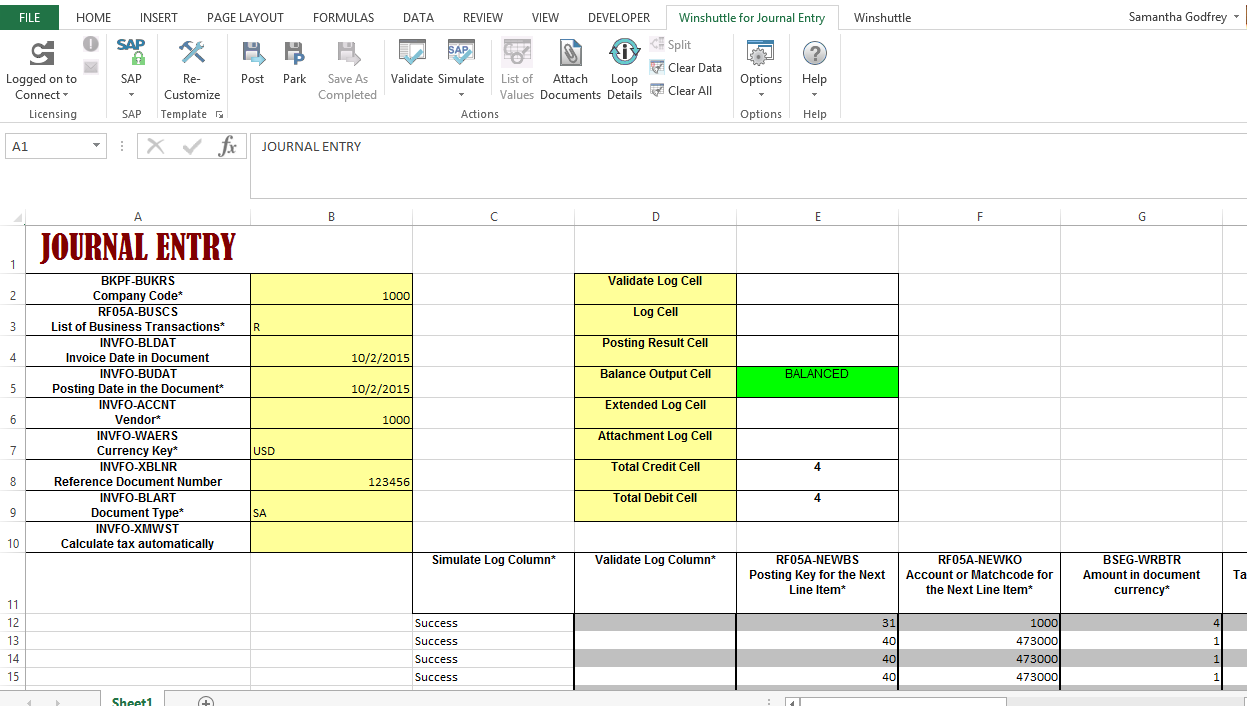Select the Currency Key cell USD
The height and width of the screenshot is (706, 1247).
[331, 444]
